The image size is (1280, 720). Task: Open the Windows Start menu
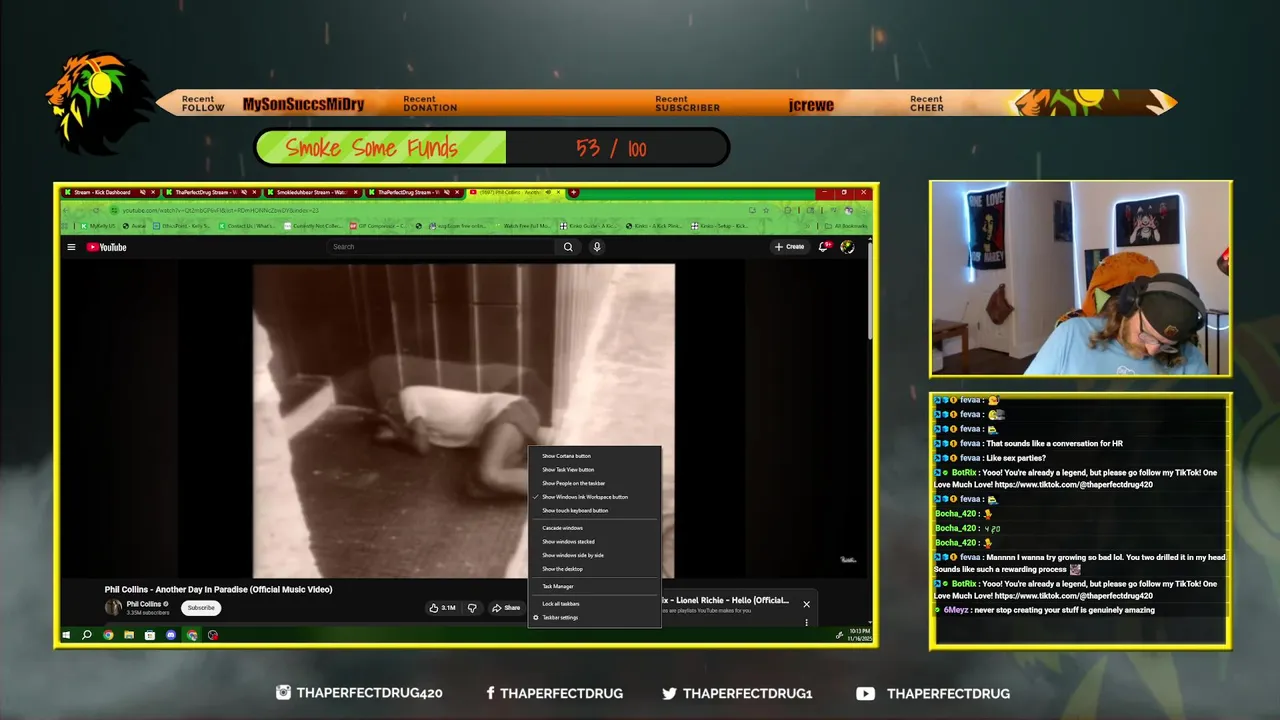coord(67,635)
